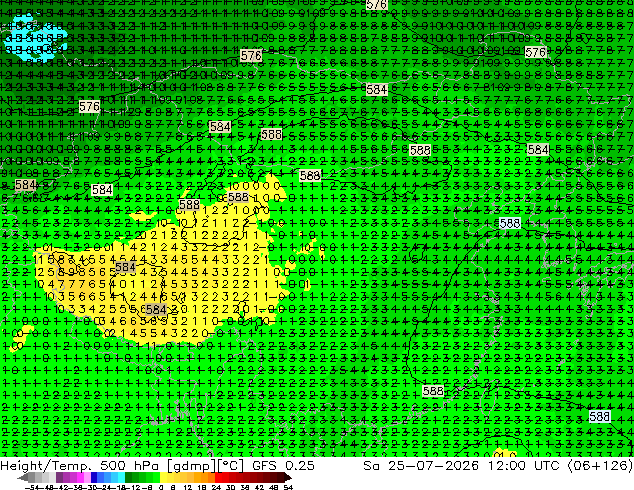634x490 pixels.
Task: Click the '-54' legend scale value
Action: click(32, 488)
